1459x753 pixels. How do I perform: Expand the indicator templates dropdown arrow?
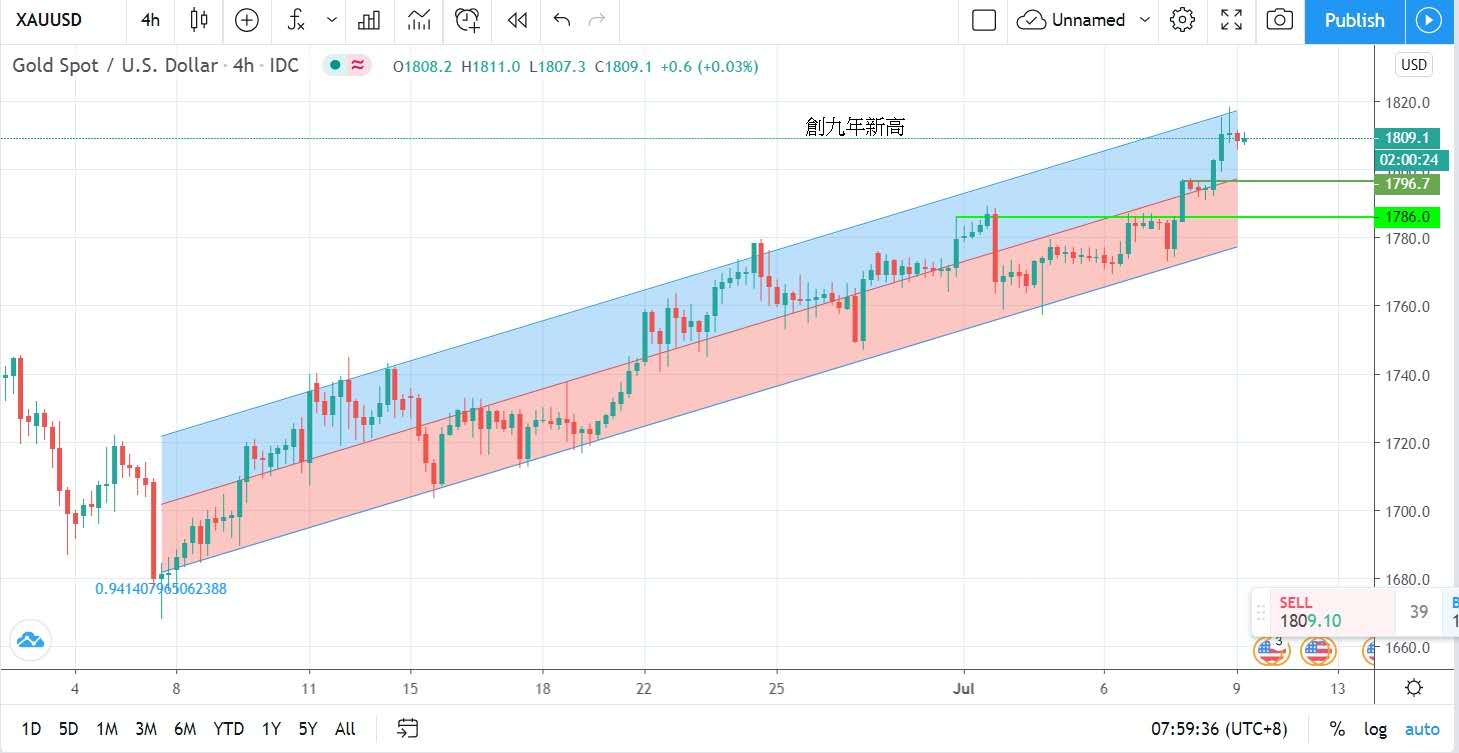tap(332, 20)
